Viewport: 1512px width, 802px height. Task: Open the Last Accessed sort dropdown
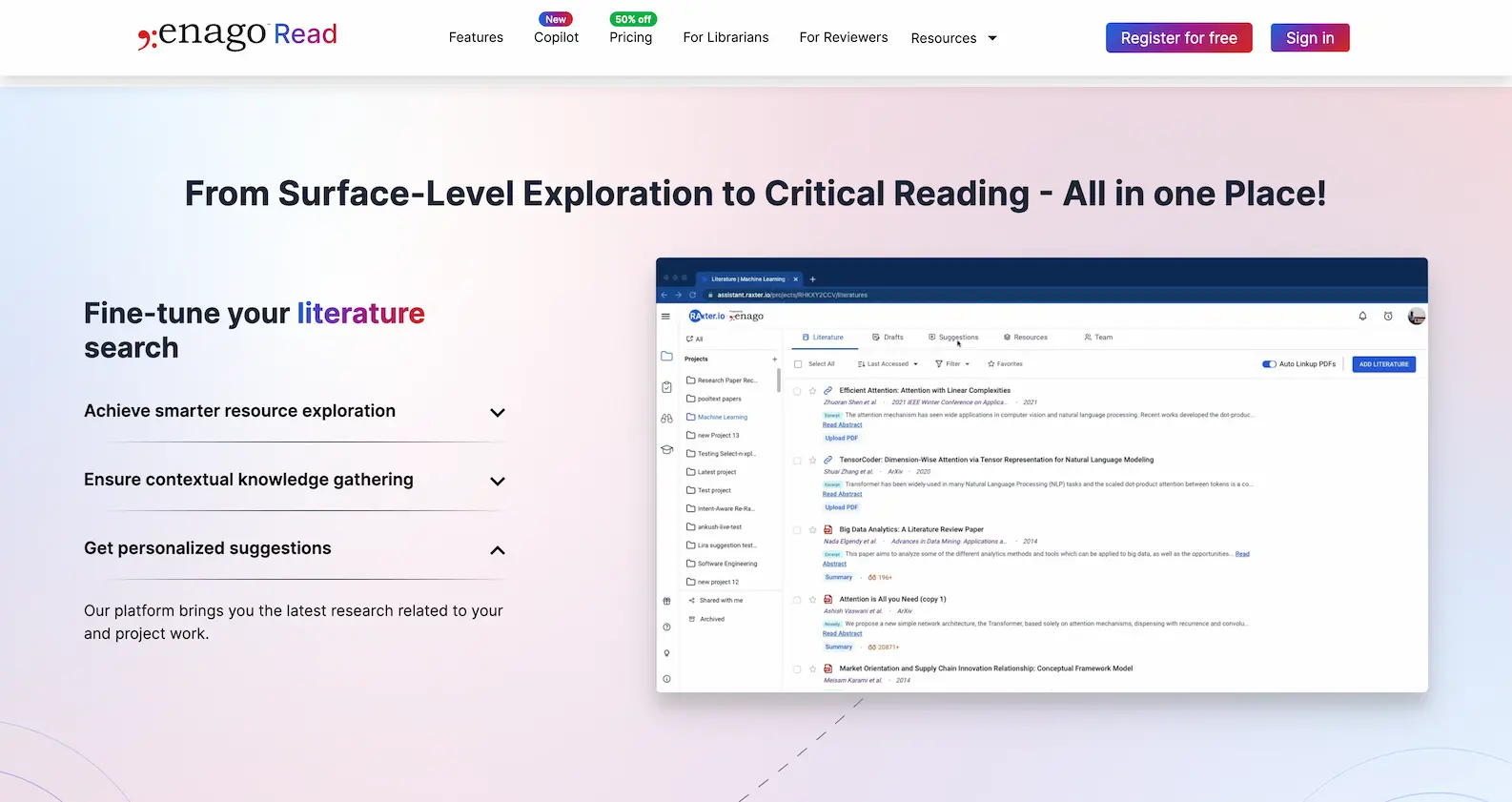[x=888, y=364]
